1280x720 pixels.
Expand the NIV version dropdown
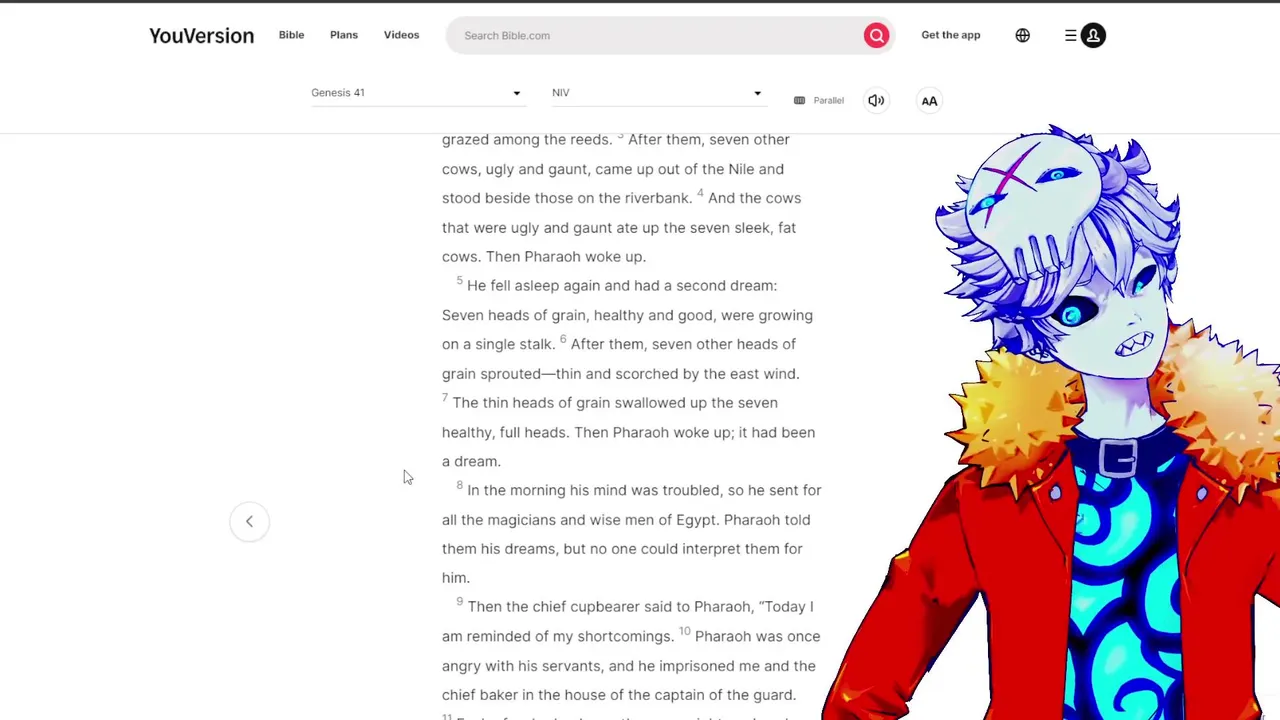click(658, 93)
